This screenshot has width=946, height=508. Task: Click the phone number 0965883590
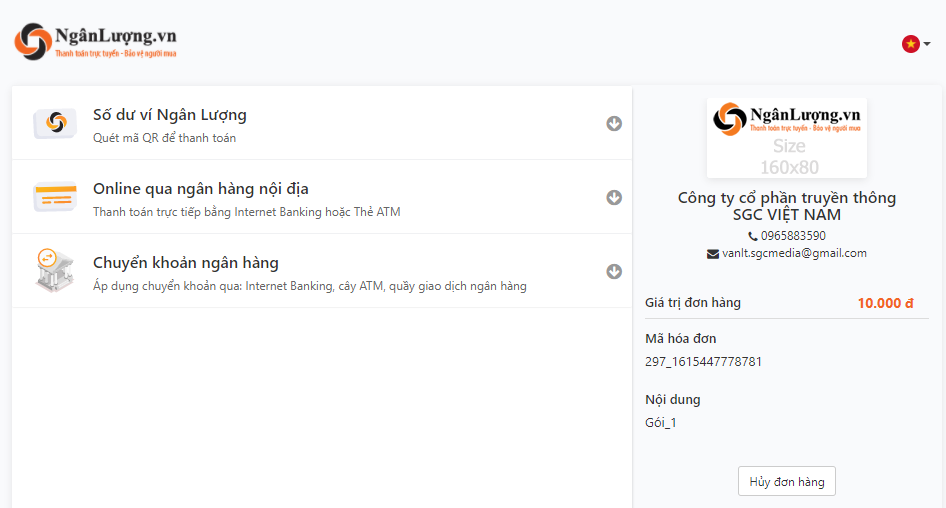tap(793, 236)
